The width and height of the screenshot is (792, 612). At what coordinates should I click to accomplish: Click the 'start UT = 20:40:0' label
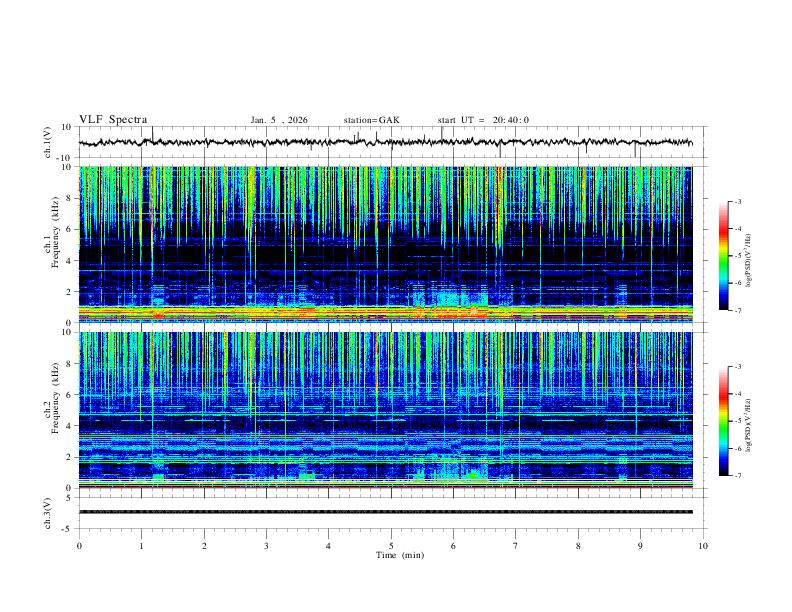point(483,120)
